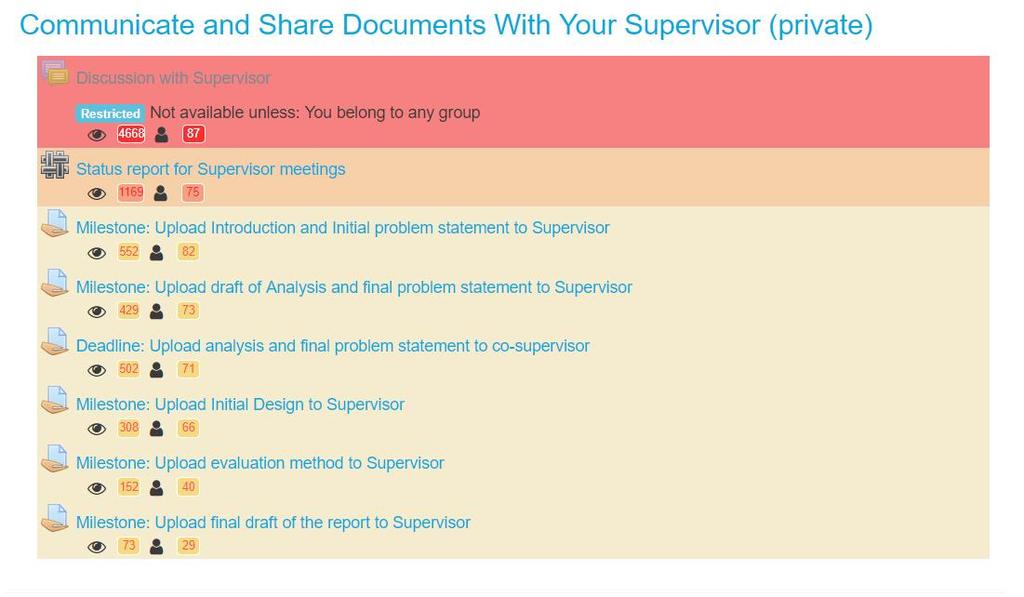This screenshot has height=597, width=1024.
Task: Click the Status report grid-style activity icon
Action: tap(55, 165)
